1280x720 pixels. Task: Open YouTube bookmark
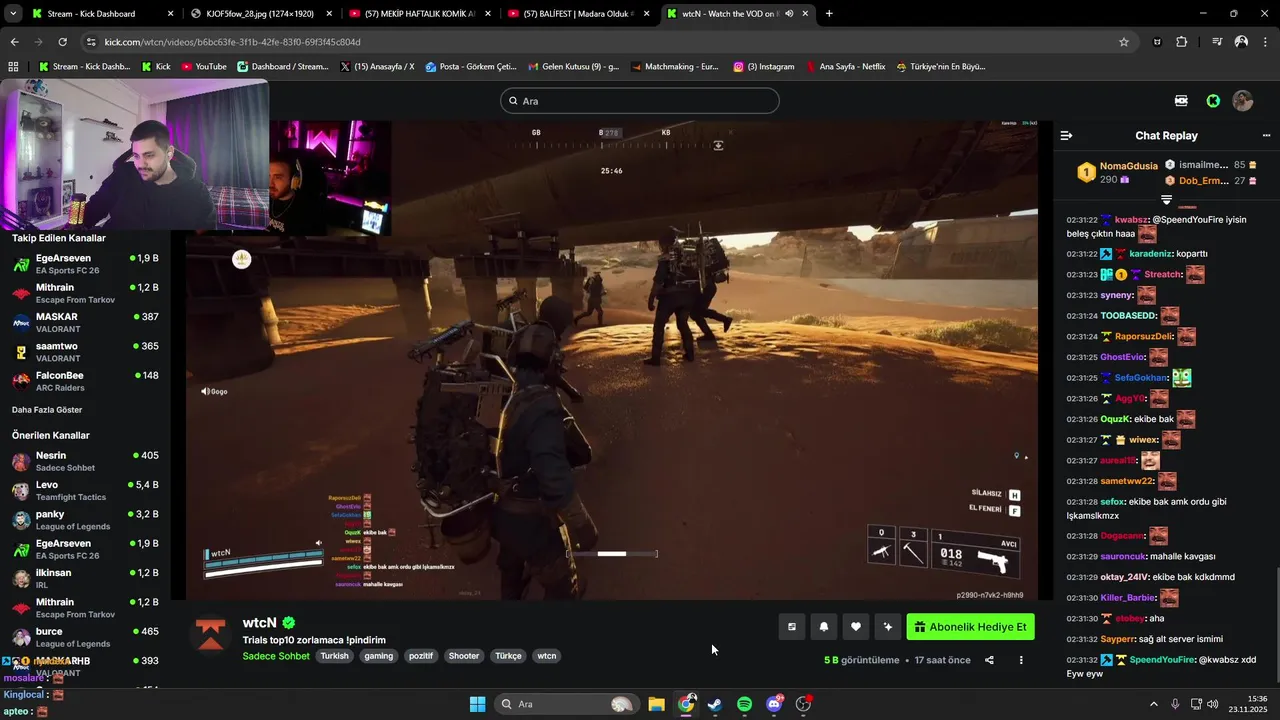[203, 67]
